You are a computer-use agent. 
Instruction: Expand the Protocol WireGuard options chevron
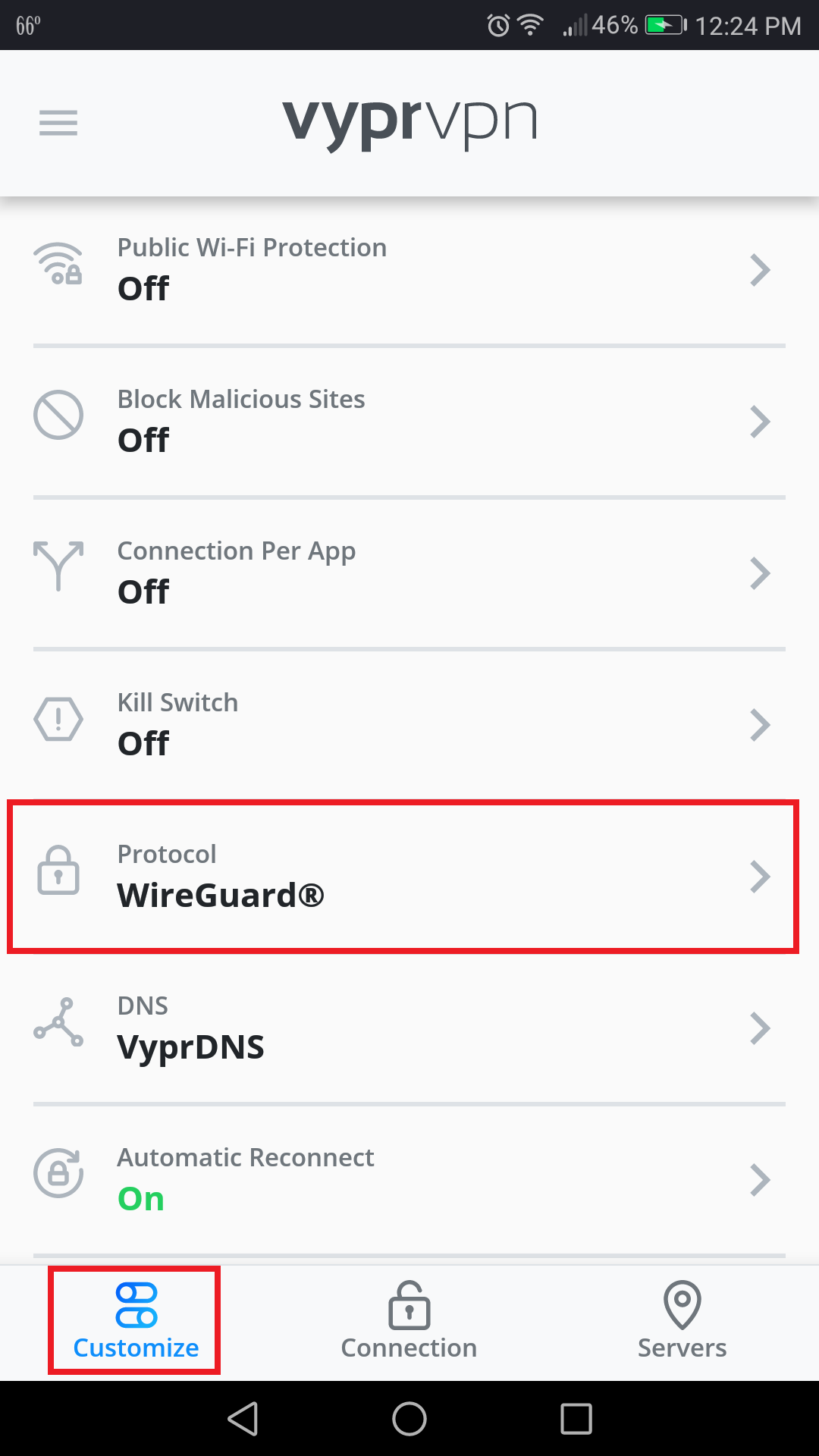point(761,876)
